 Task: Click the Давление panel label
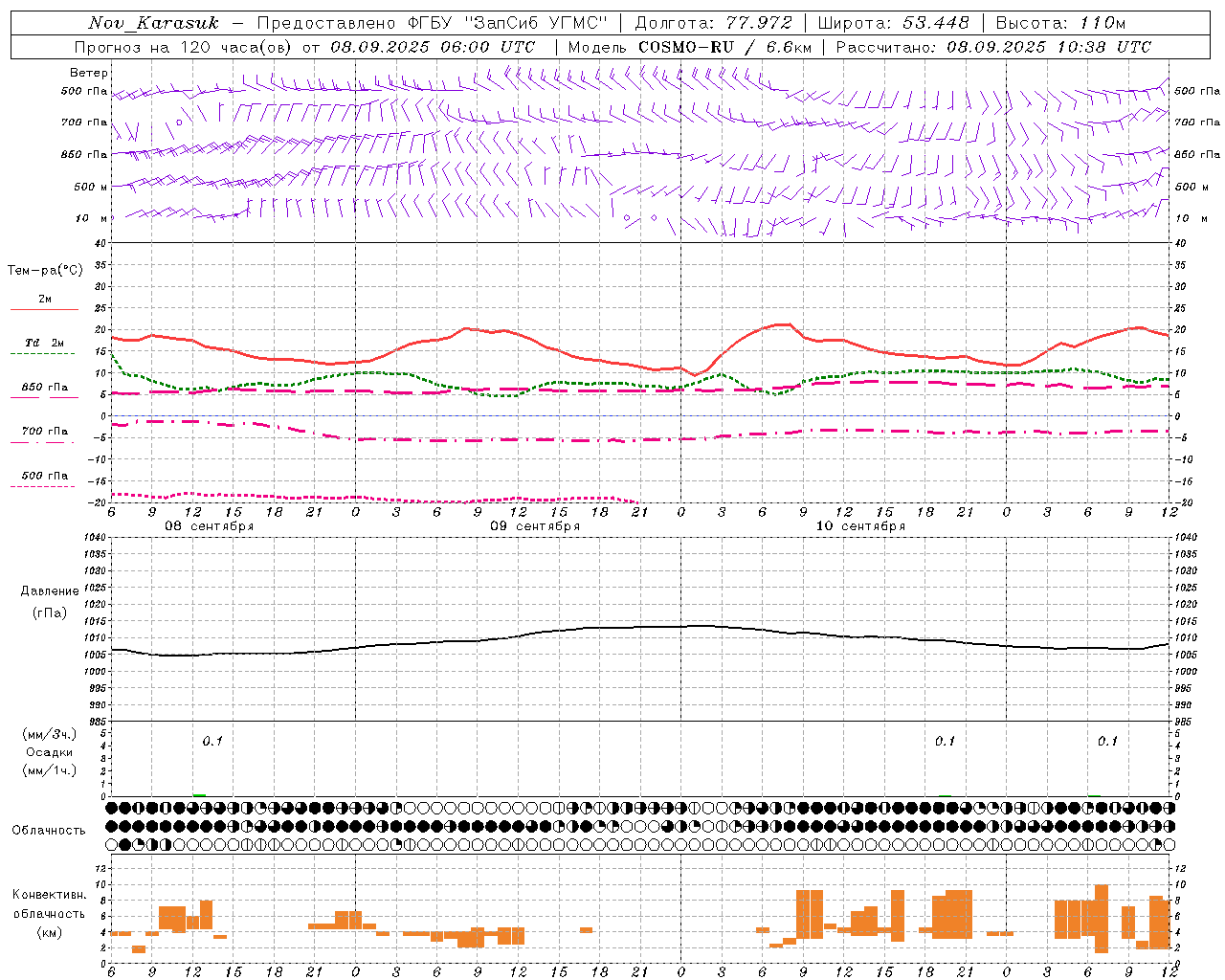pyautogui.click(x=50, y=591)
